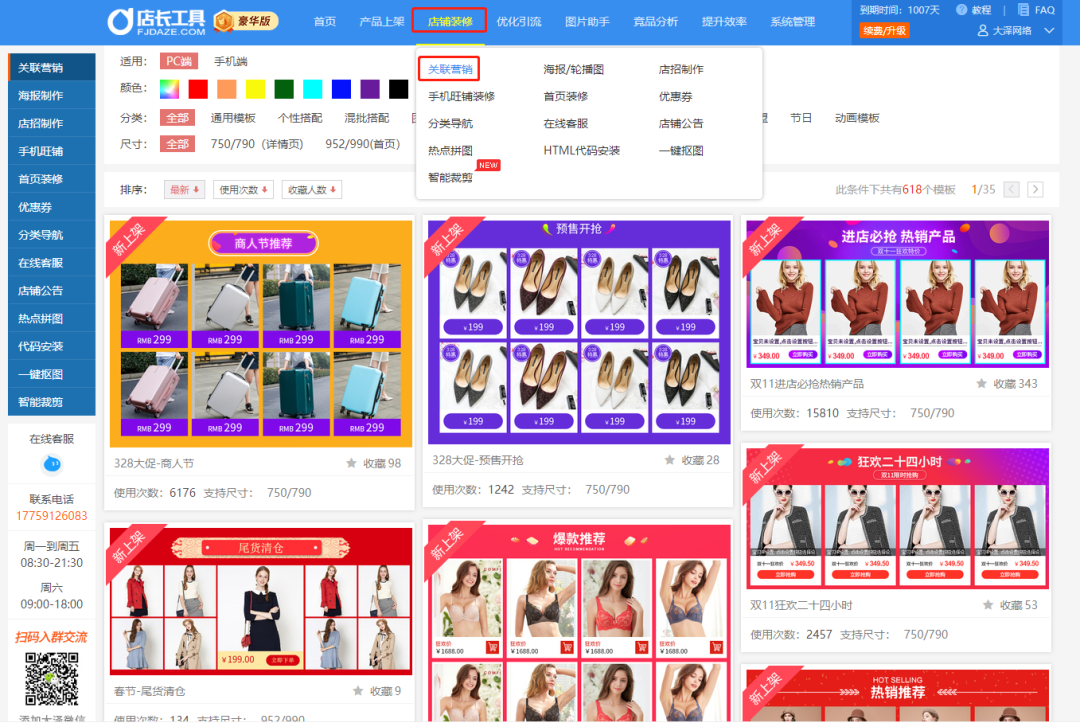Open the 系统管理 menu

(x=792, y=21)
